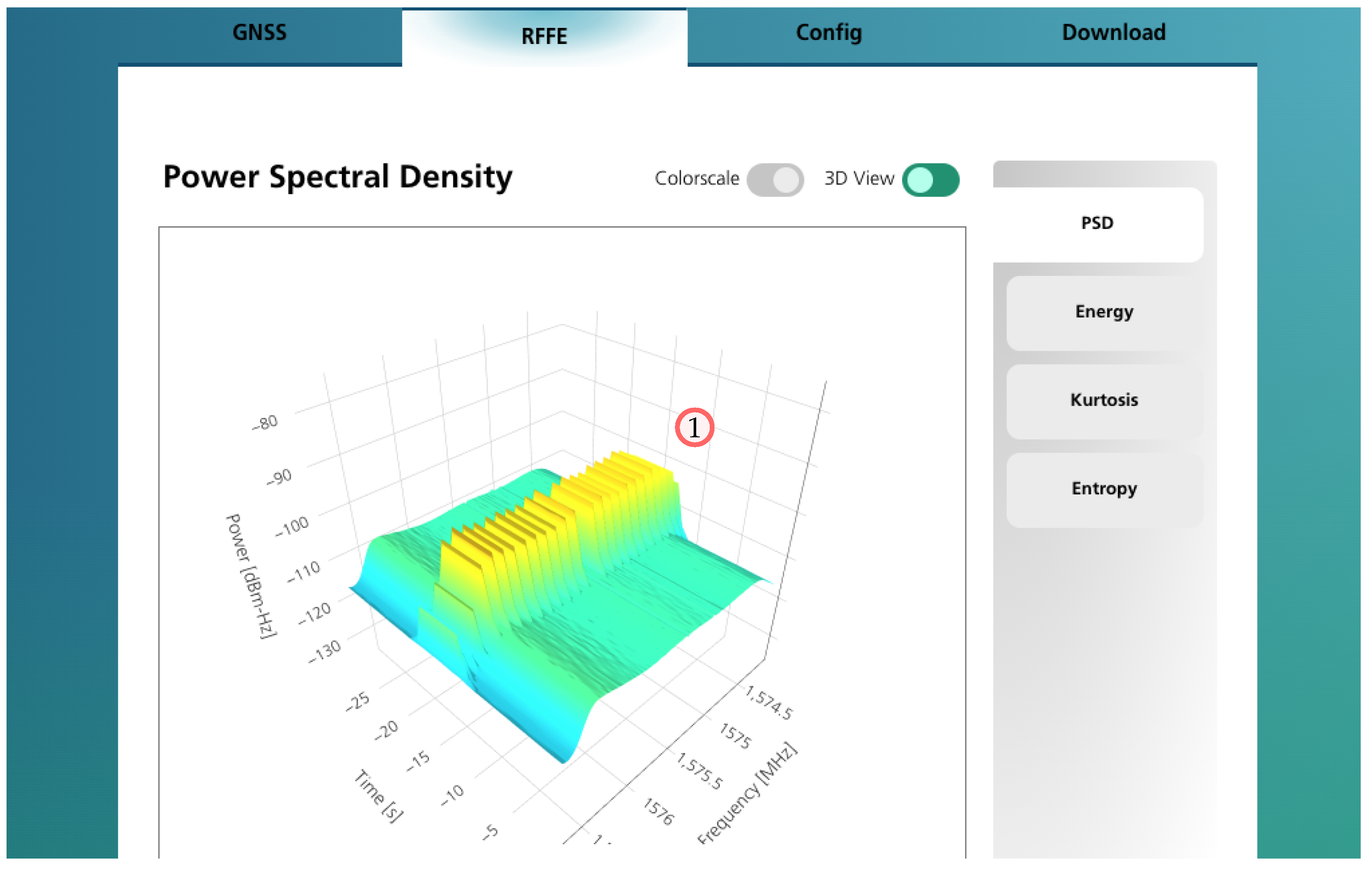Click the Power [dBm-Hz] axis title
1372x869 pixels.
point(251,576)
